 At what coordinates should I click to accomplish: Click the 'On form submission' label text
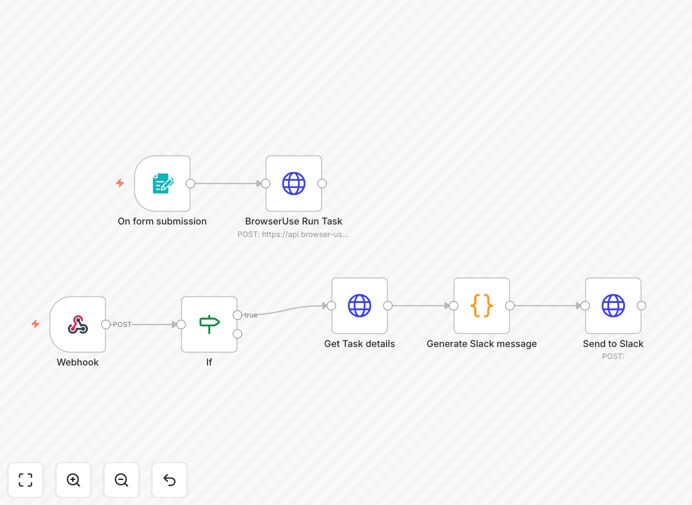pos(162,221)
